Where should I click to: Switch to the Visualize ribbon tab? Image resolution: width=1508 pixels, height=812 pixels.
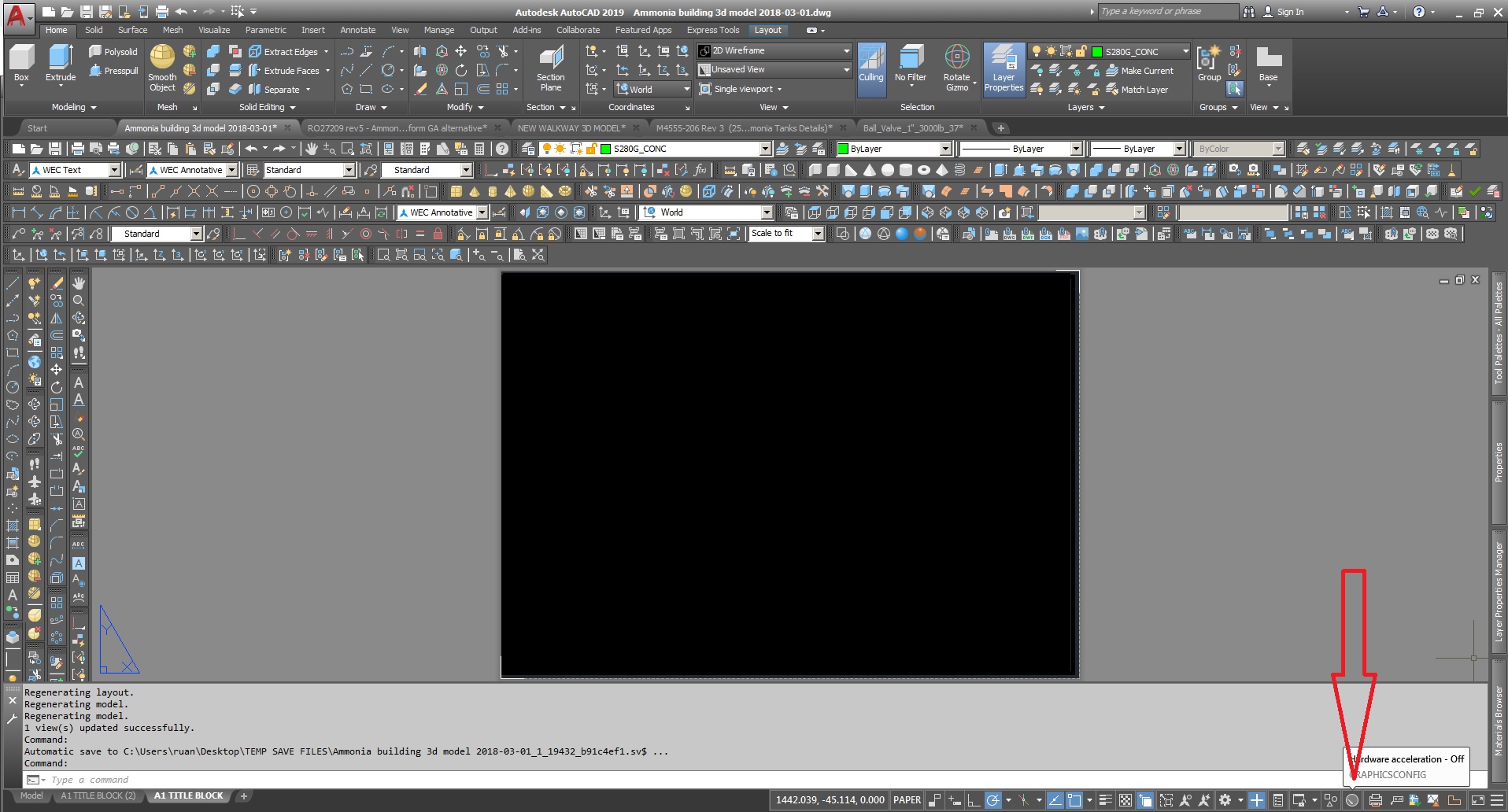pyautogui.click(x=214, y=30)
